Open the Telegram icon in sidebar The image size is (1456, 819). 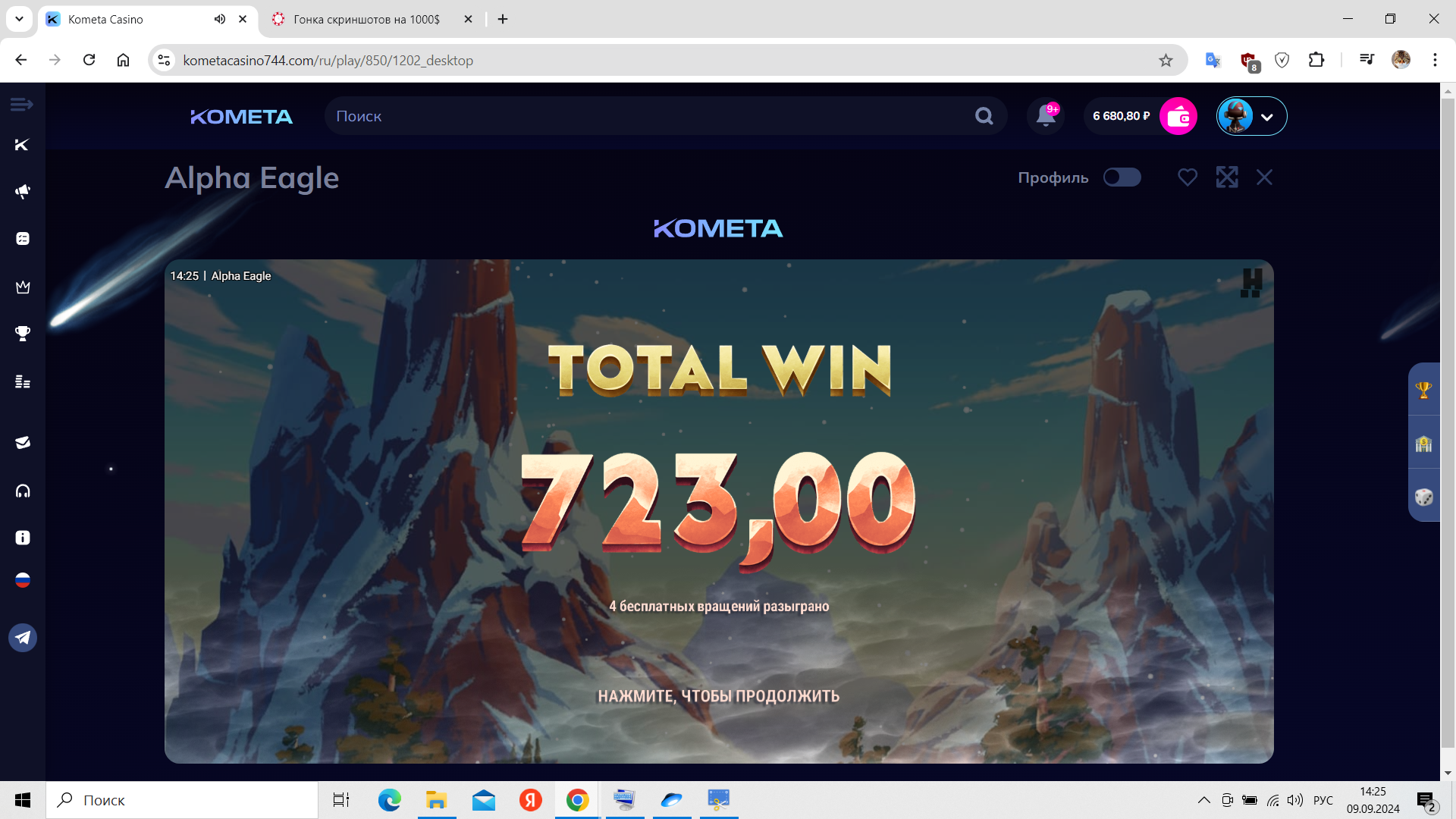click(x=23, y=638)
